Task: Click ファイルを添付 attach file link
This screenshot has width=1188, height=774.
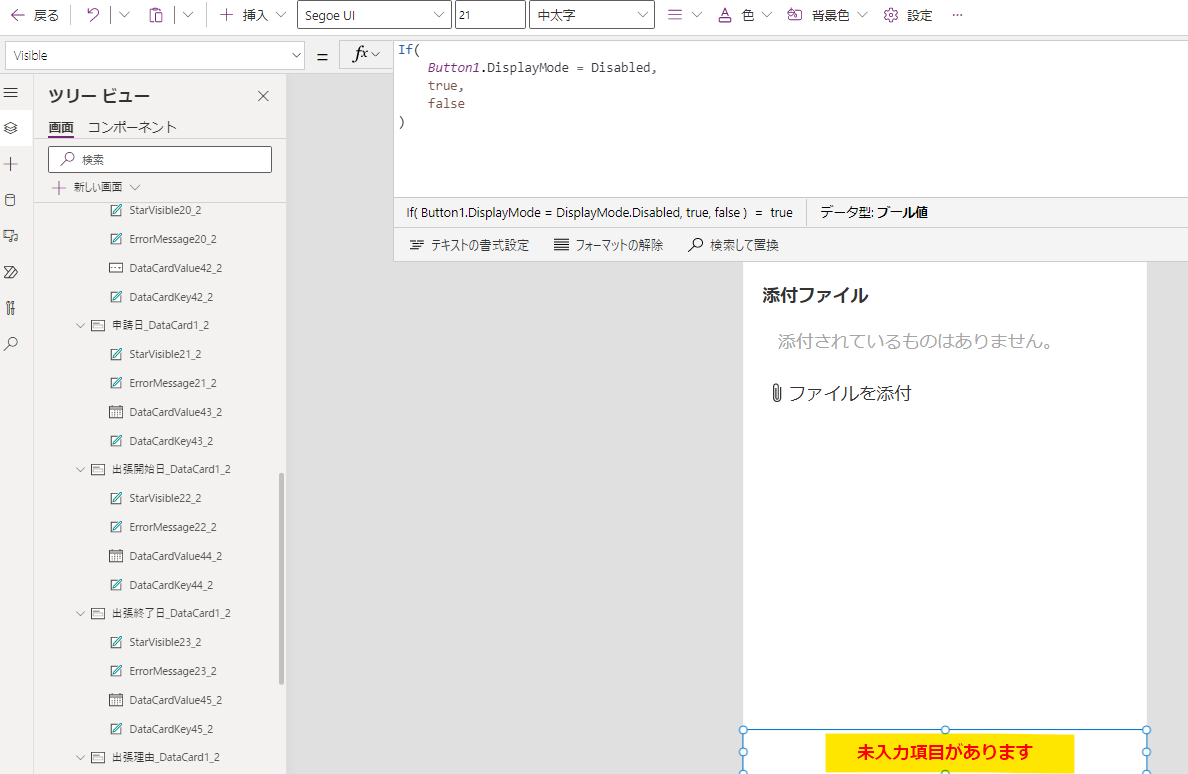Action: [x=840, y=393]
